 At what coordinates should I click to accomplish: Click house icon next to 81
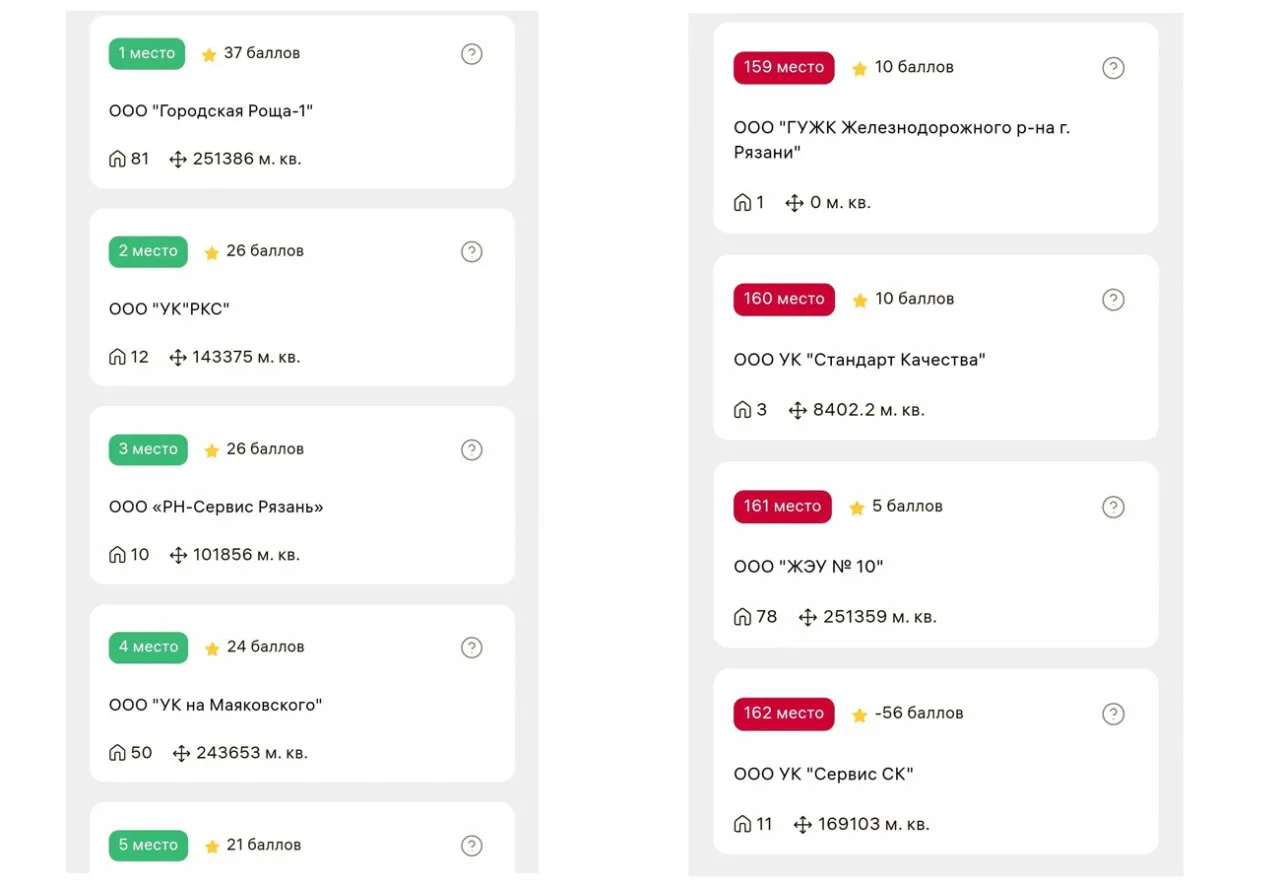click(118, 159)
